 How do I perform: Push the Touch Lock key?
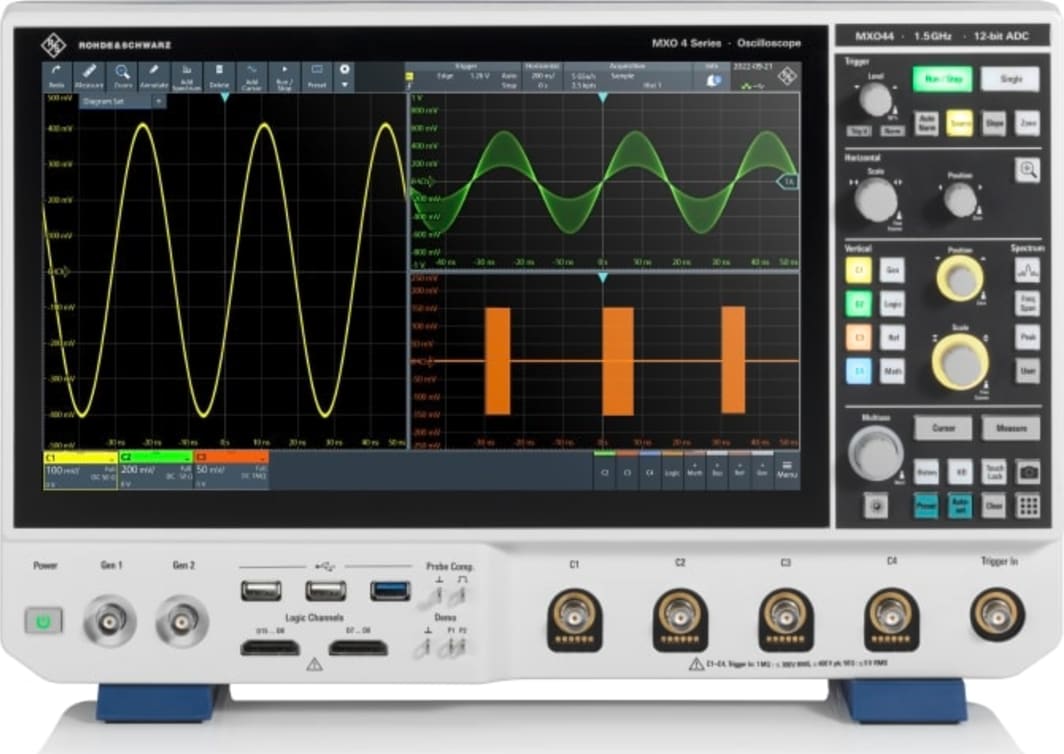tap(993, 472)
